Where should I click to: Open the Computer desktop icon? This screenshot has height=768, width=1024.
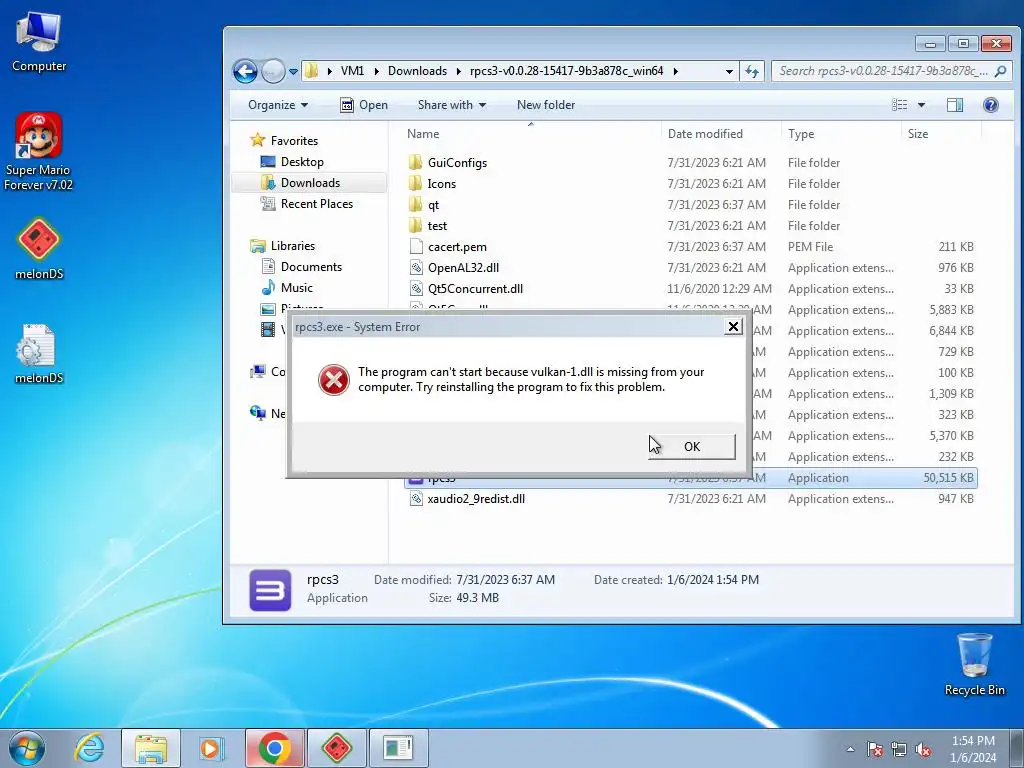pos(39,42)
